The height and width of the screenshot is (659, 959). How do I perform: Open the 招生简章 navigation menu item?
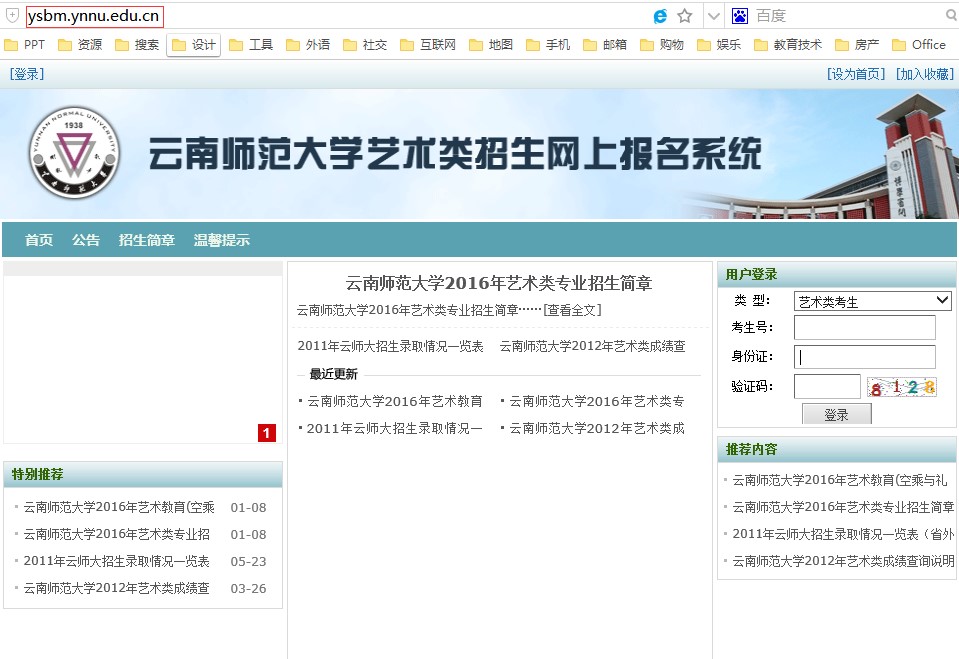point(146,240)
